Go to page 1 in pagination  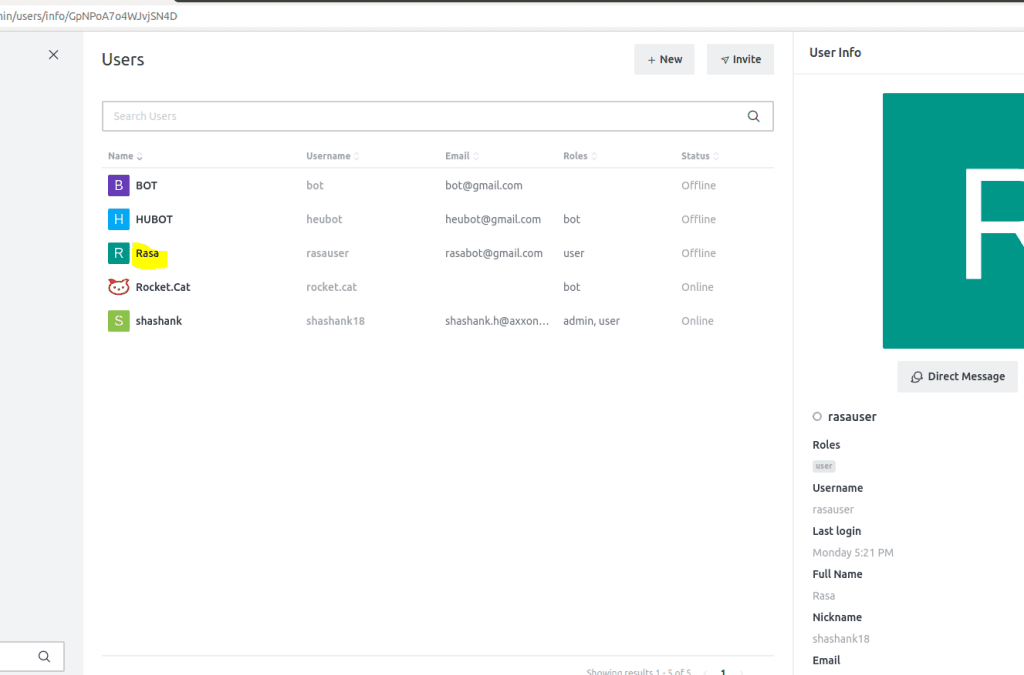pyautogui.click(x=723, y=672)
